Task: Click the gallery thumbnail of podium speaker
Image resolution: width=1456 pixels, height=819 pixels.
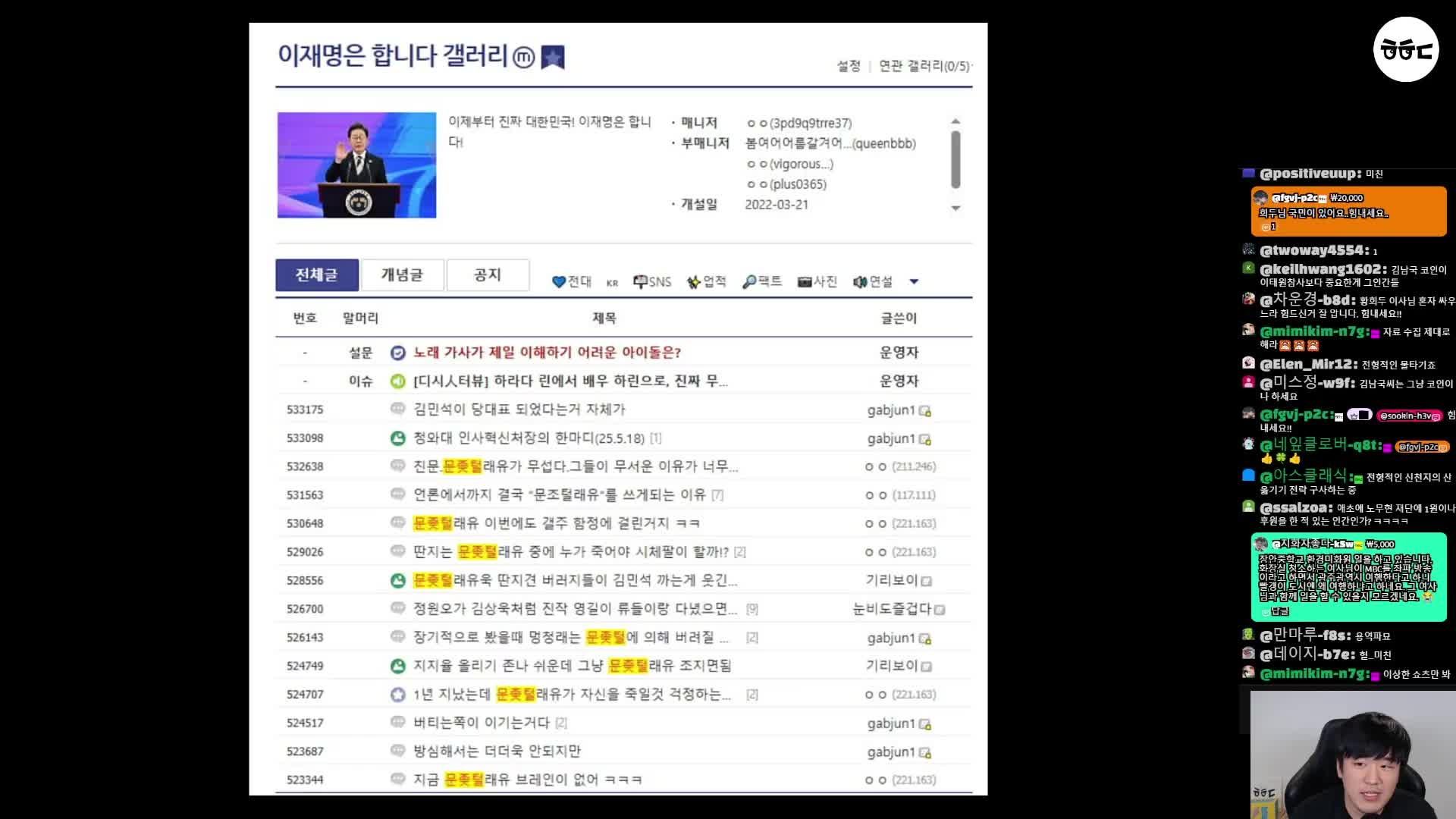Action: coord(356,165)
